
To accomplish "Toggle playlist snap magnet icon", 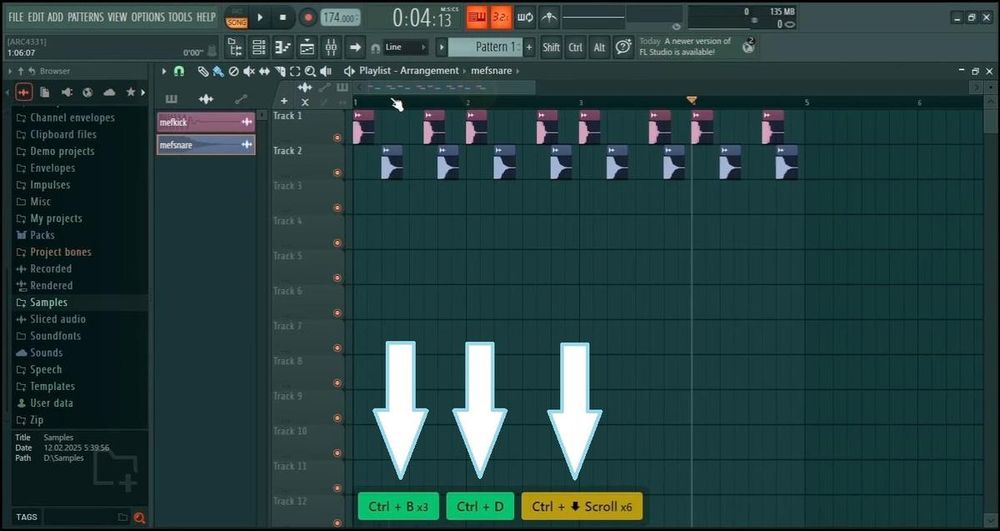I will (x=179, y=71).
